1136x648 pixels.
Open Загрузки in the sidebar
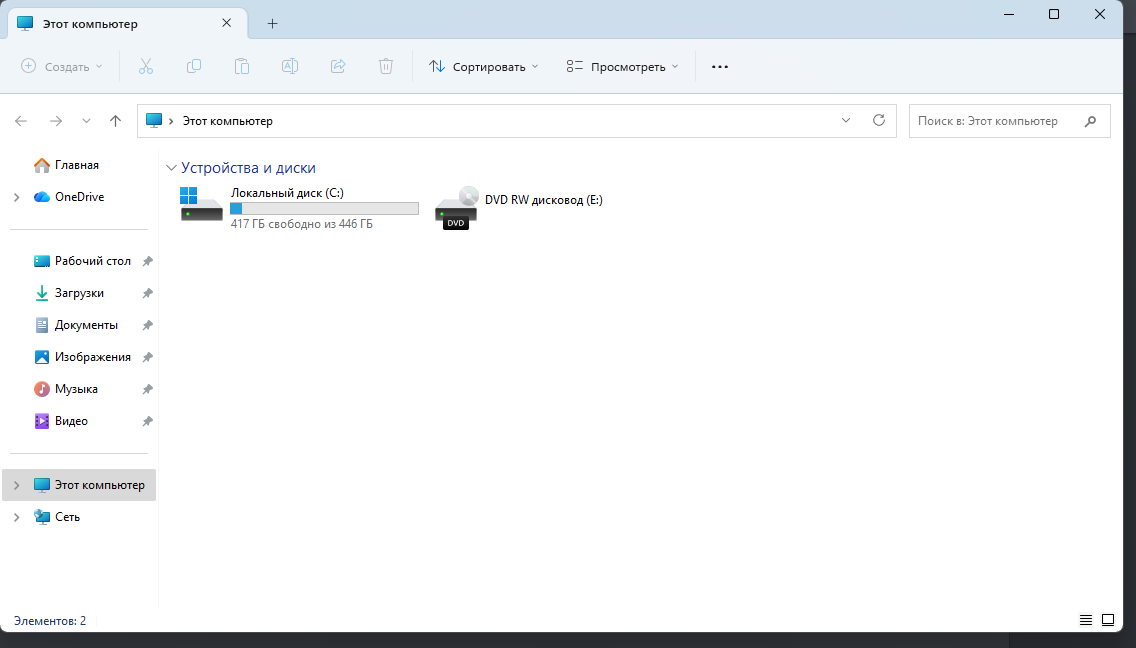click(x=70, y=293)
